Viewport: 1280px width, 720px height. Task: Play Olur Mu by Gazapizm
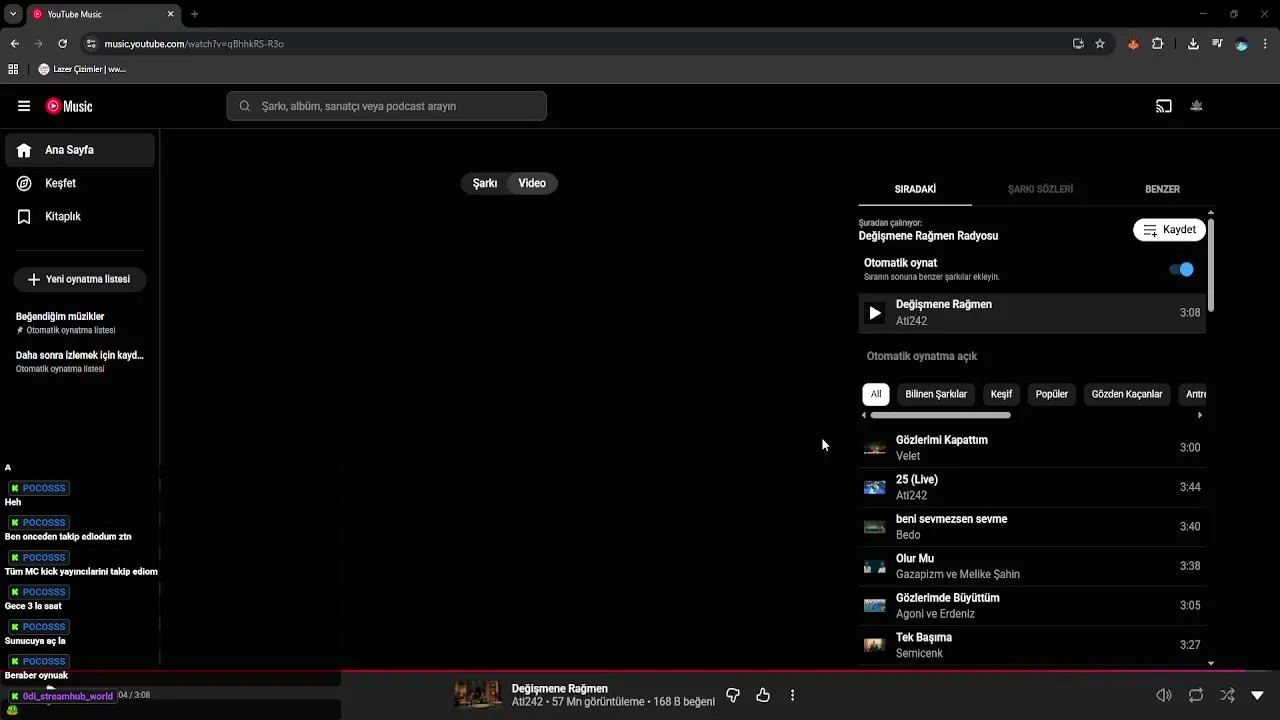[1032, 566]
